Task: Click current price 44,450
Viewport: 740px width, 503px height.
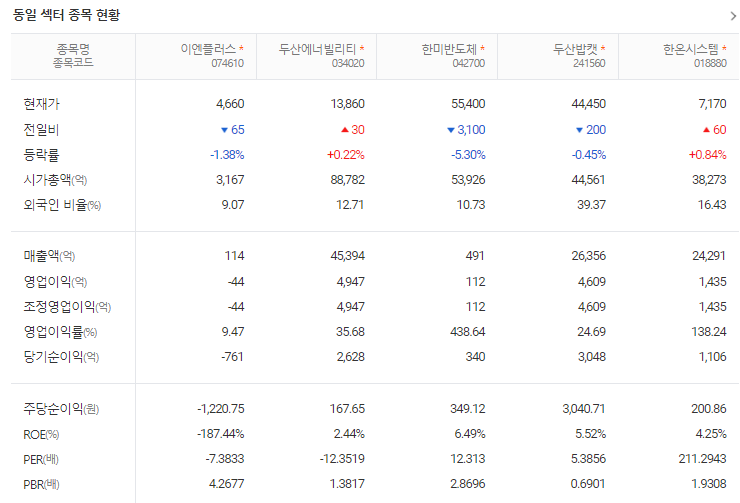Action: pos(589,104)
